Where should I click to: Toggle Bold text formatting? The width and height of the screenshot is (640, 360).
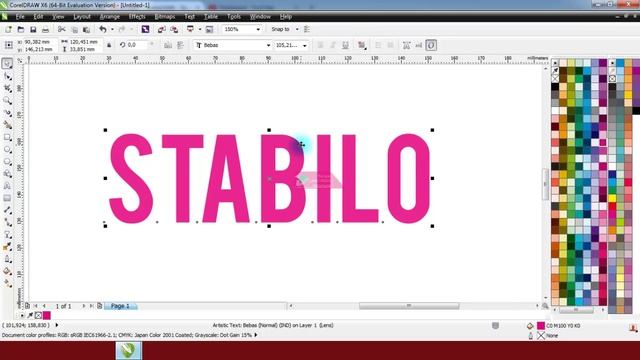point(320,45)
